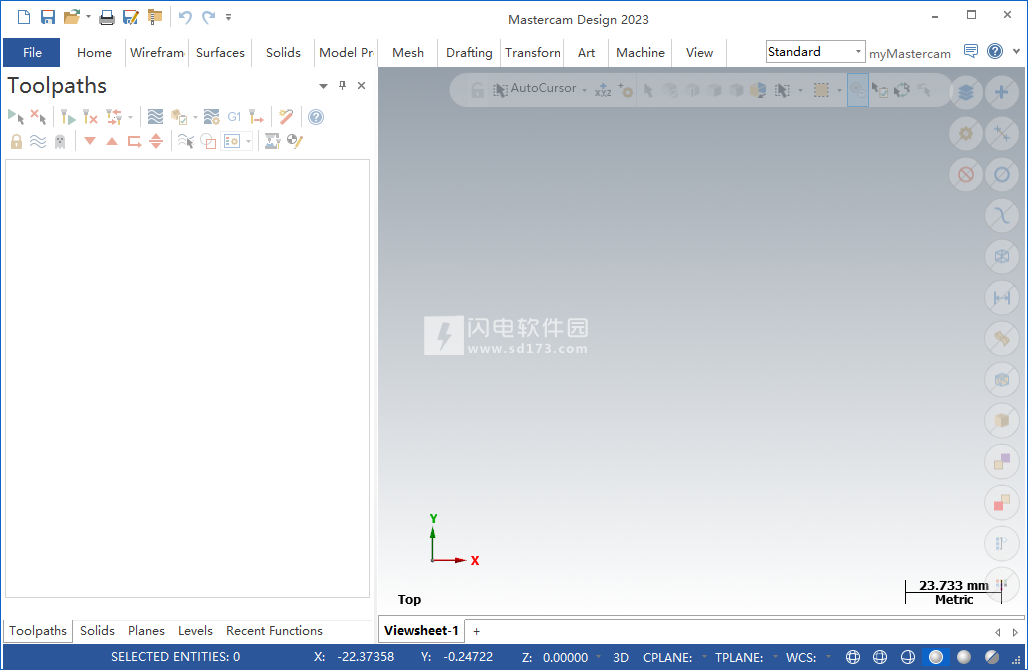Open the Drafting ribbon tab
The width and height of the screenshot is (1028, 670).
[x=469, y=52]
